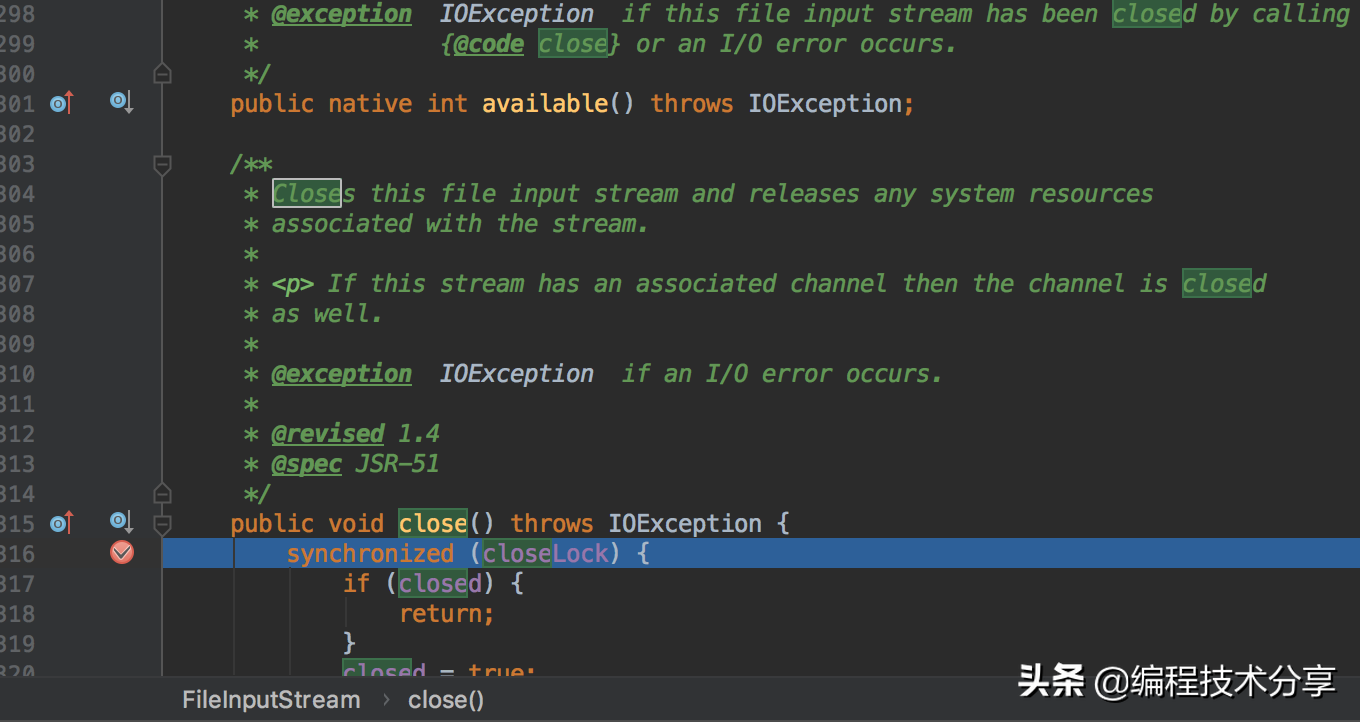Collapse the Javadoc comment ending above the available() method
This screenshot has width=1360, height=722.
tap(162, 74)
